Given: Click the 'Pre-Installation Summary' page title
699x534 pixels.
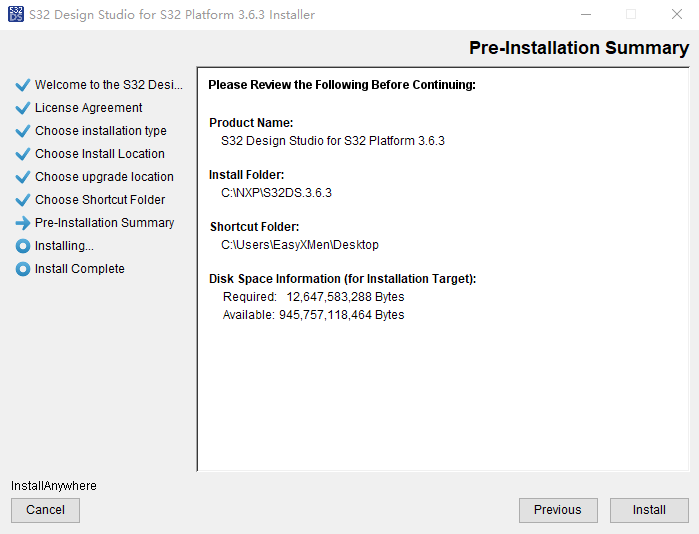Looking at the screenshot, I should (579, 48).
